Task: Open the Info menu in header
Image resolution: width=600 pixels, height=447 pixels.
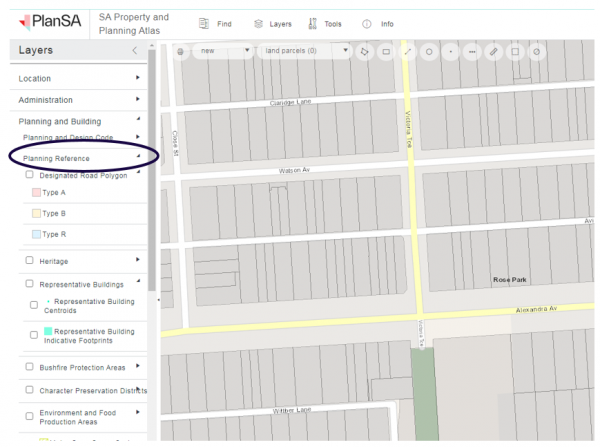Action: [378, 23]
